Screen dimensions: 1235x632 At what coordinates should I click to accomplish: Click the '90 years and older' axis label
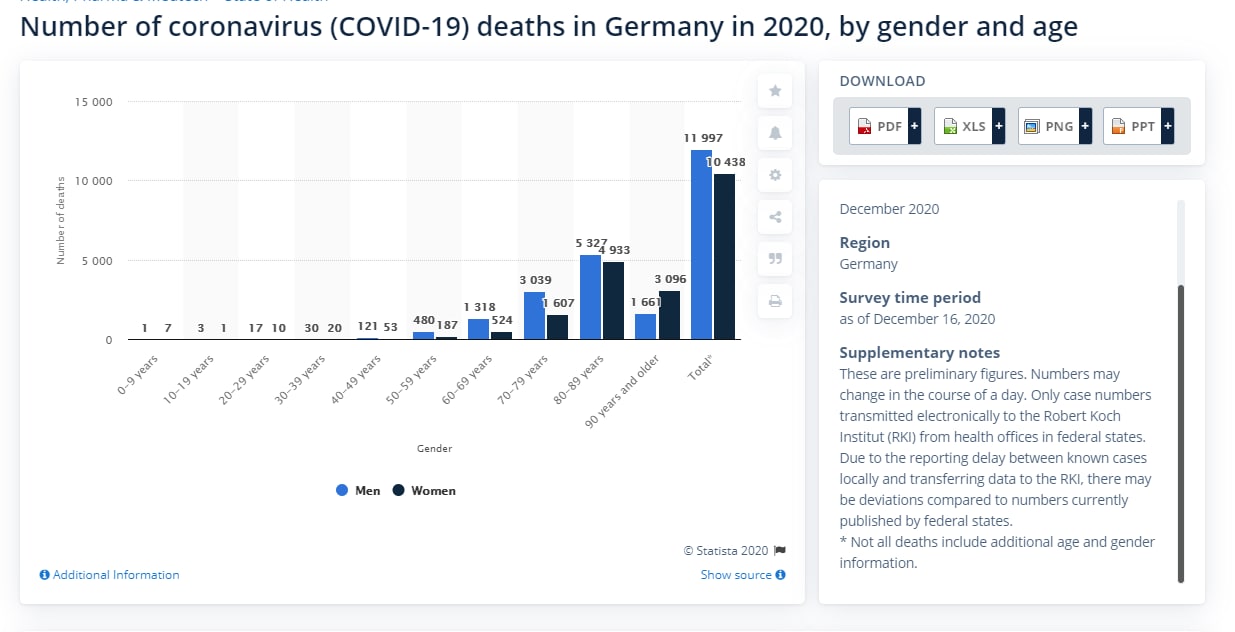tap(623, 391)
